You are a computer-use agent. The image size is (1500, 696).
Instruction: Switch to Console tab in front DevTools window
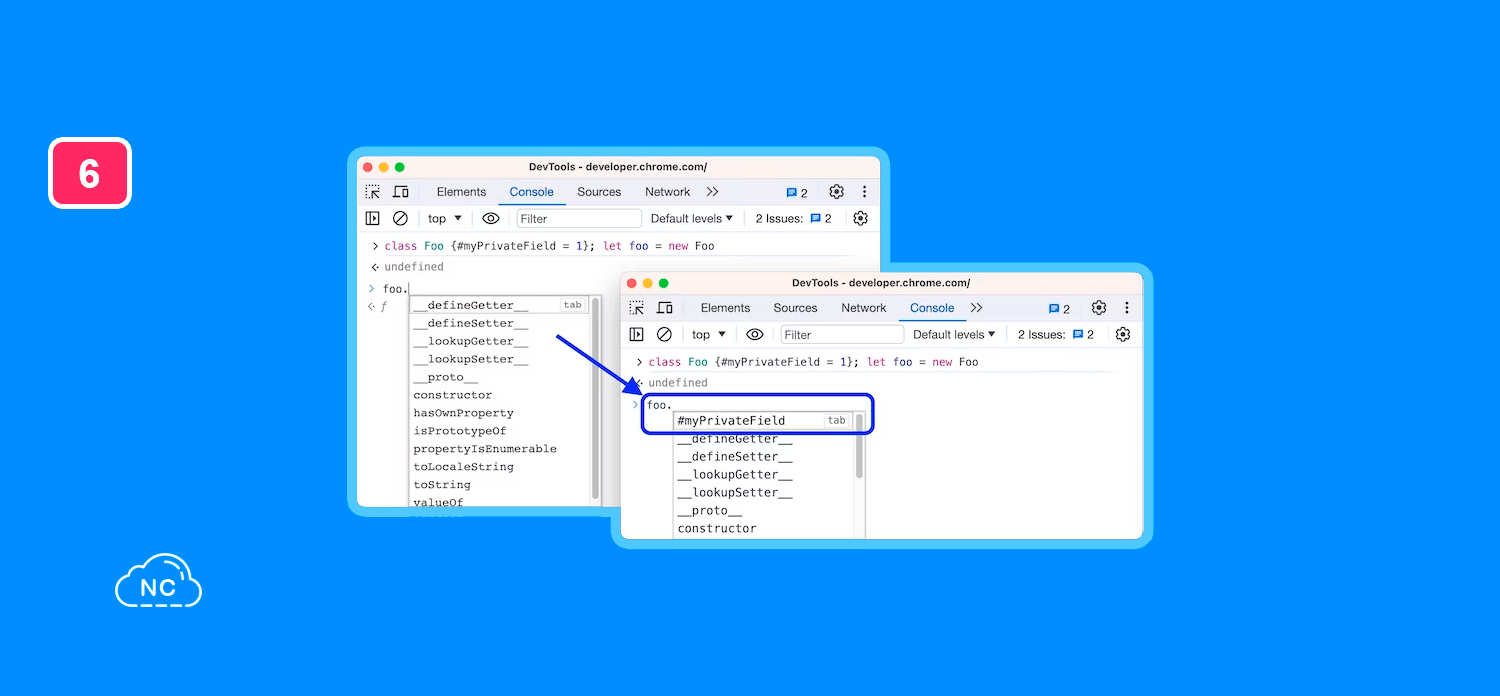click(932, 308)
